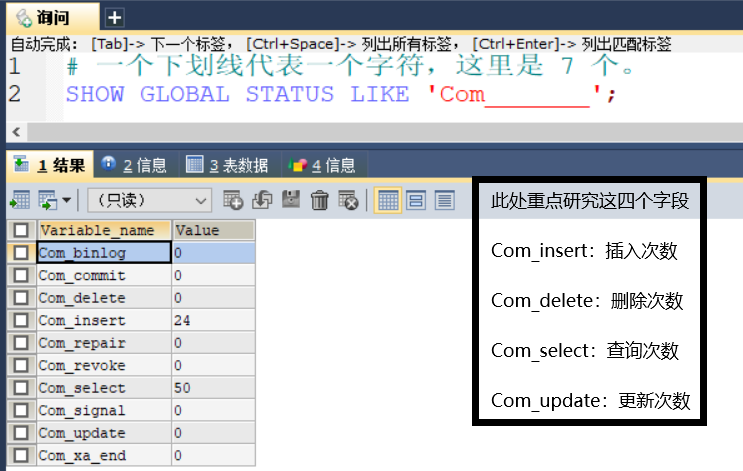Open dropdown arrow beside export icon
The height and width of the screenshot is (471, 743).
point(67,200)
